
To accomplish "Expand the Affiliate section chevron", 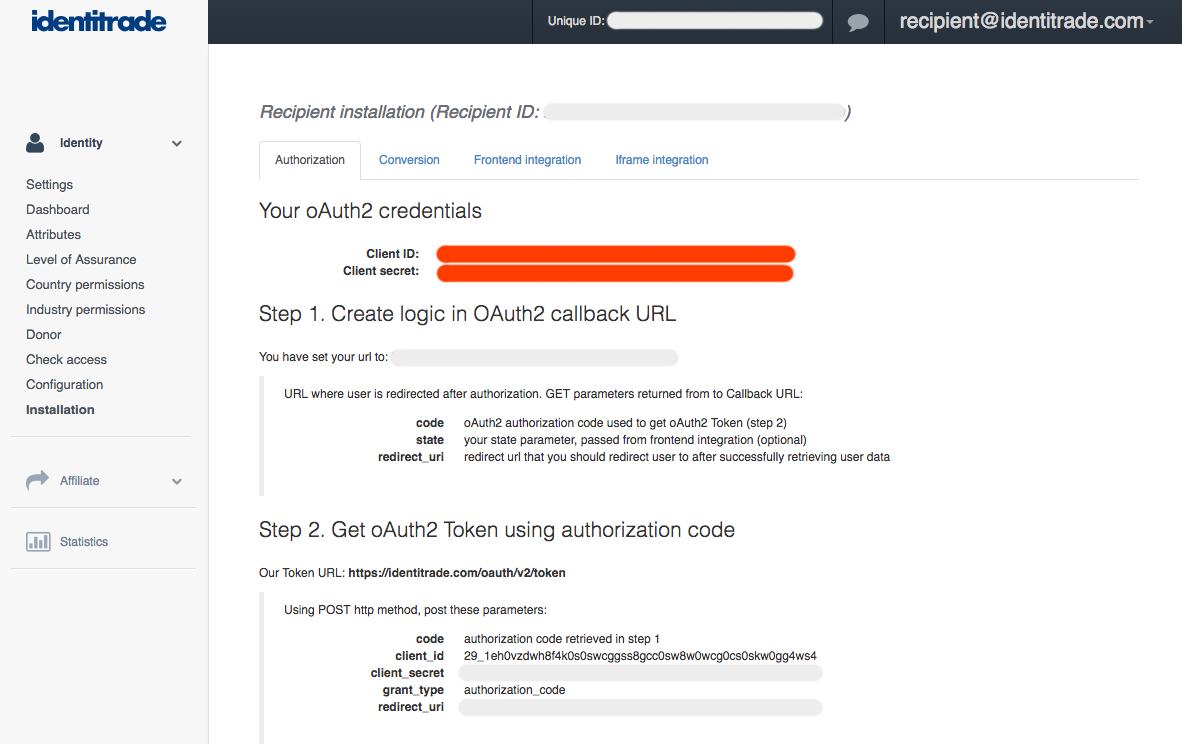I will tap(176, 481).
